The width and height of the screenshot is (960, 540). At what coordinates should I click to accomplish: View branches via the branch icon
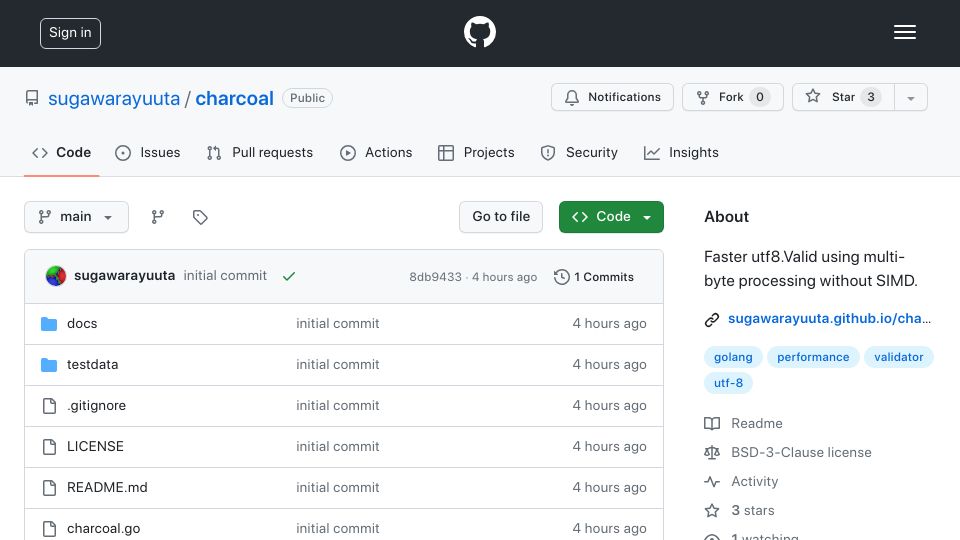(158, 217)
